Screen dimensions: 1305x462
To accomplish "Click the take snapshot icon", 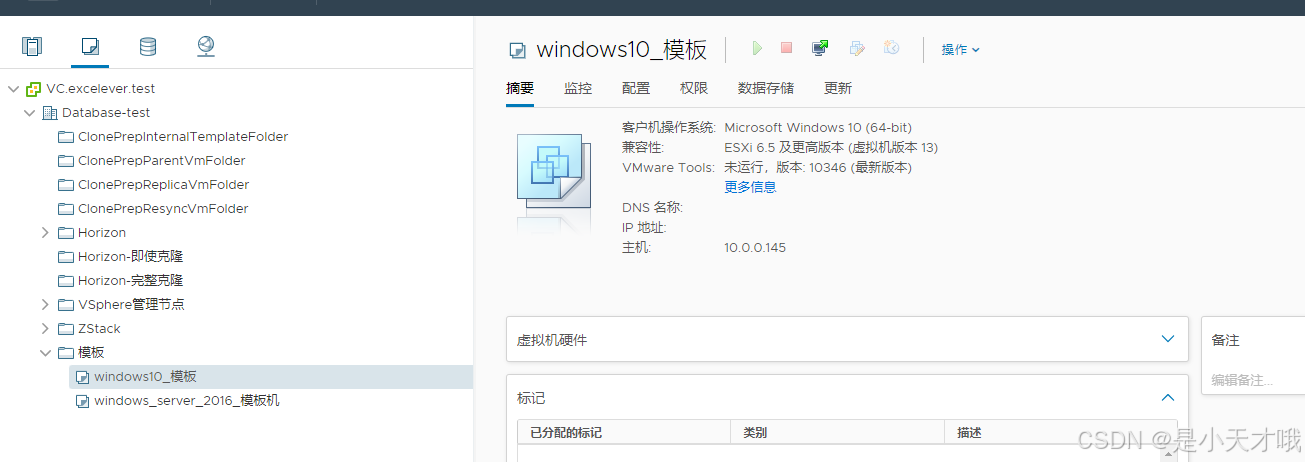I will coord(892,48).
